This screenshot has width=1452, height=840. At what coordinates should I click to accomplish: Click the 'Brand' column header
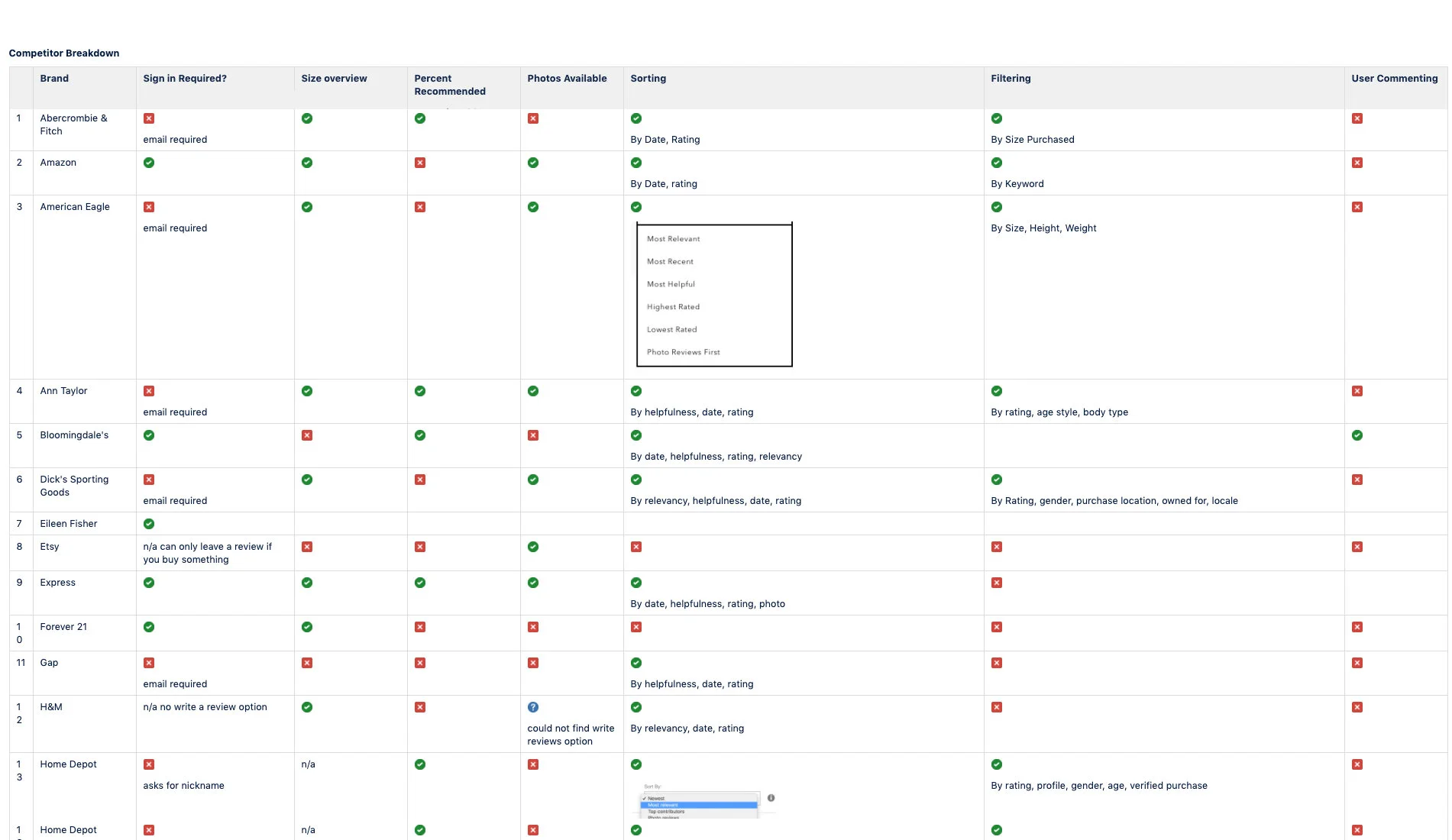(x=54, y=79)
